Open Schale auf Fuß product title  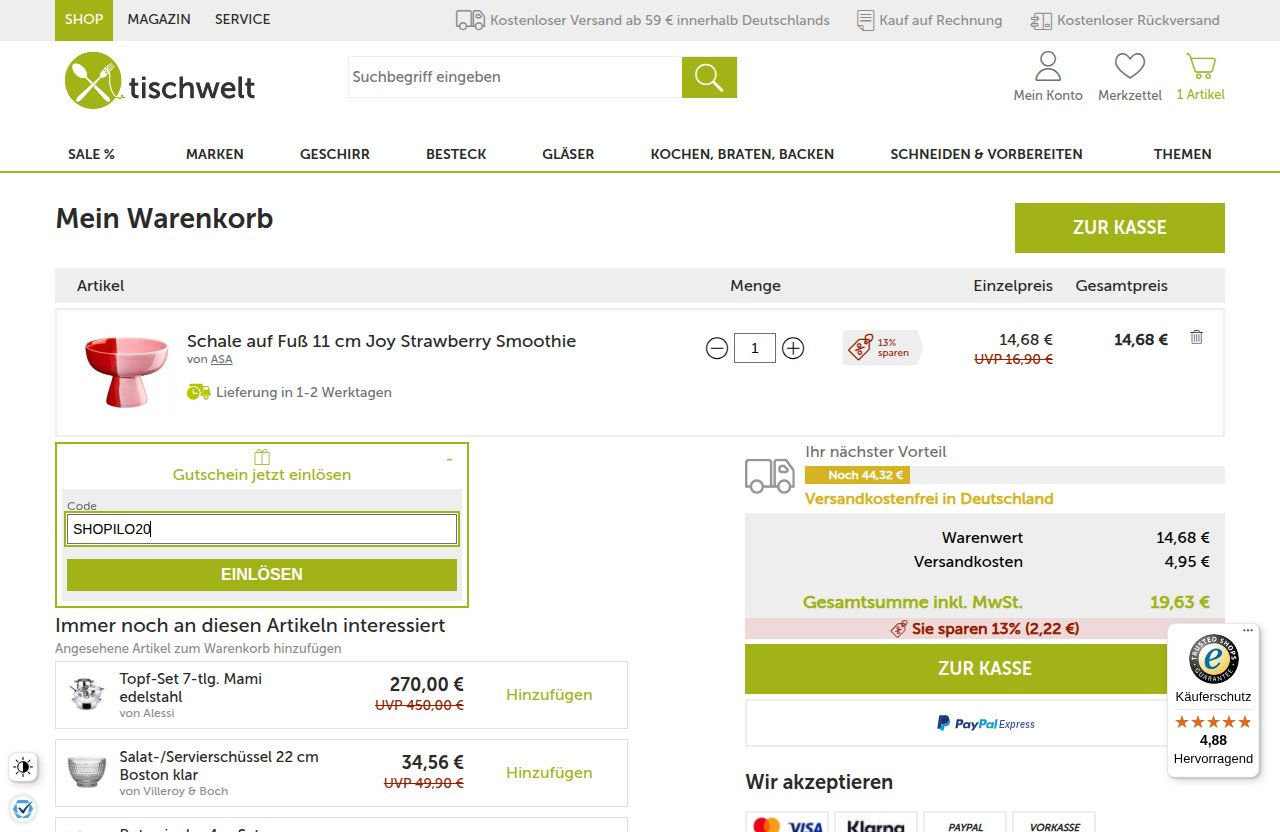[381, 341]
